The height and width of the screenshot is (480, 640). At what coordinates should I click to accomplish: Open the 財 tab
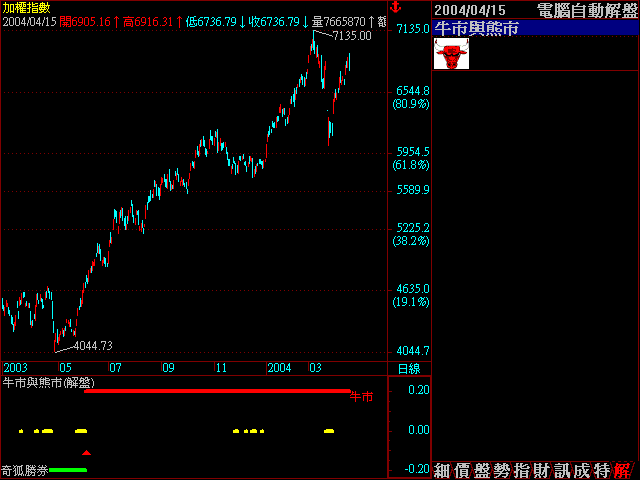pos(542,471)
